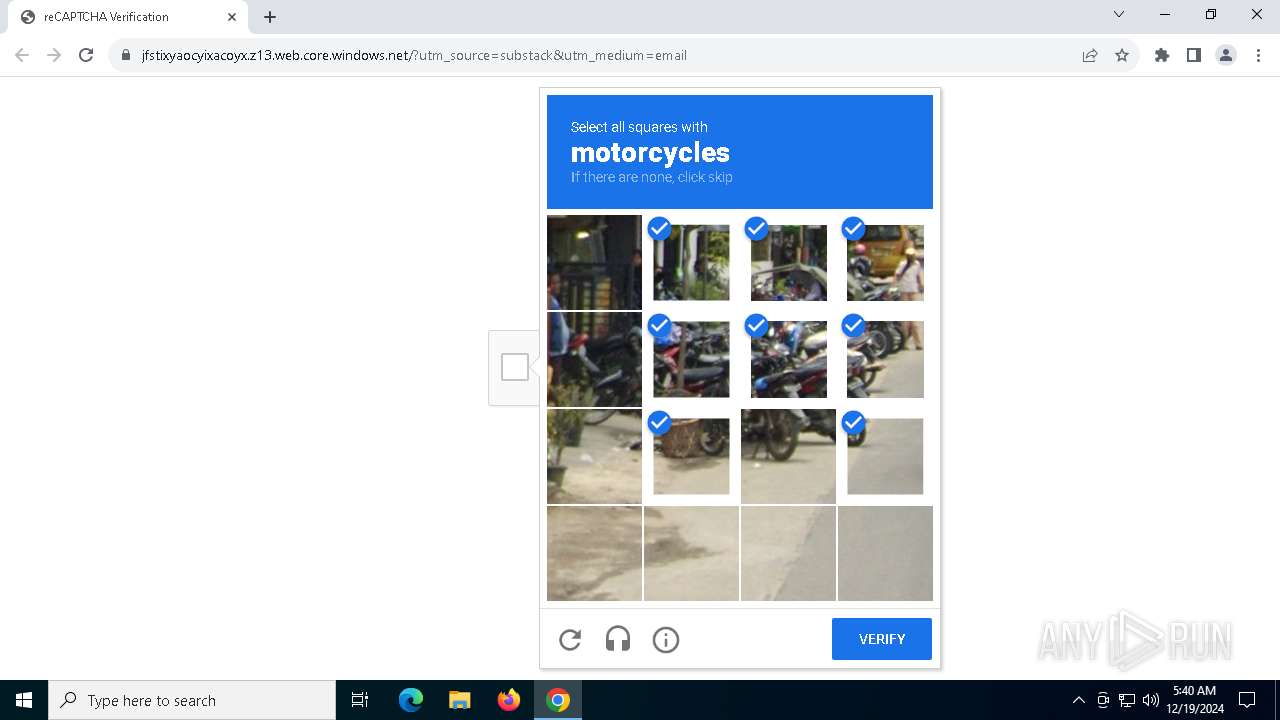Deselect the first-row, fourth-column tile with yellow car

pyautogui.click(x=885, y=262)
